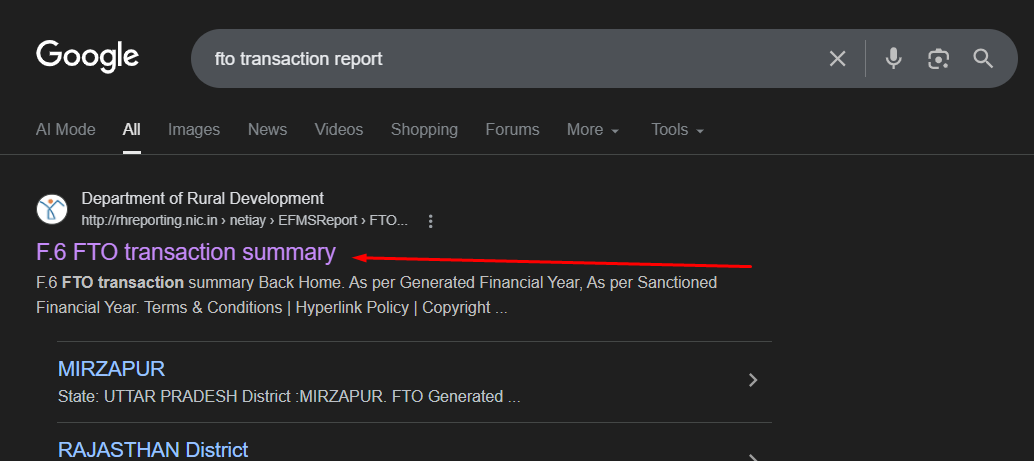
Task: Click the Google logo
Action: (x=87, y=56)
